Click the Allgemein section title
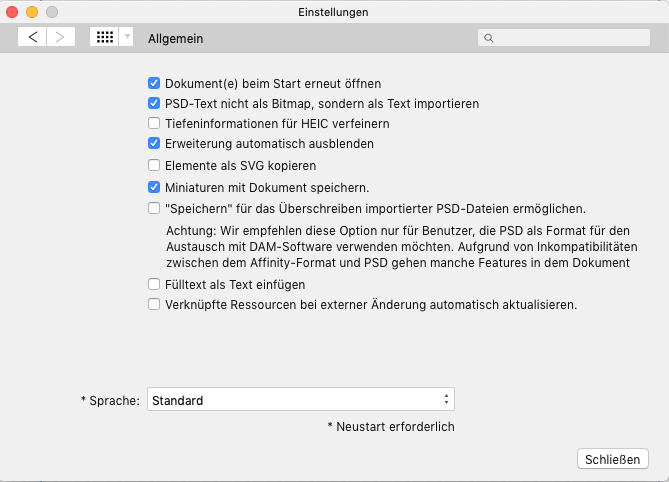The height and width of the screenshot is (482, 669). click(x=175, y=38)
